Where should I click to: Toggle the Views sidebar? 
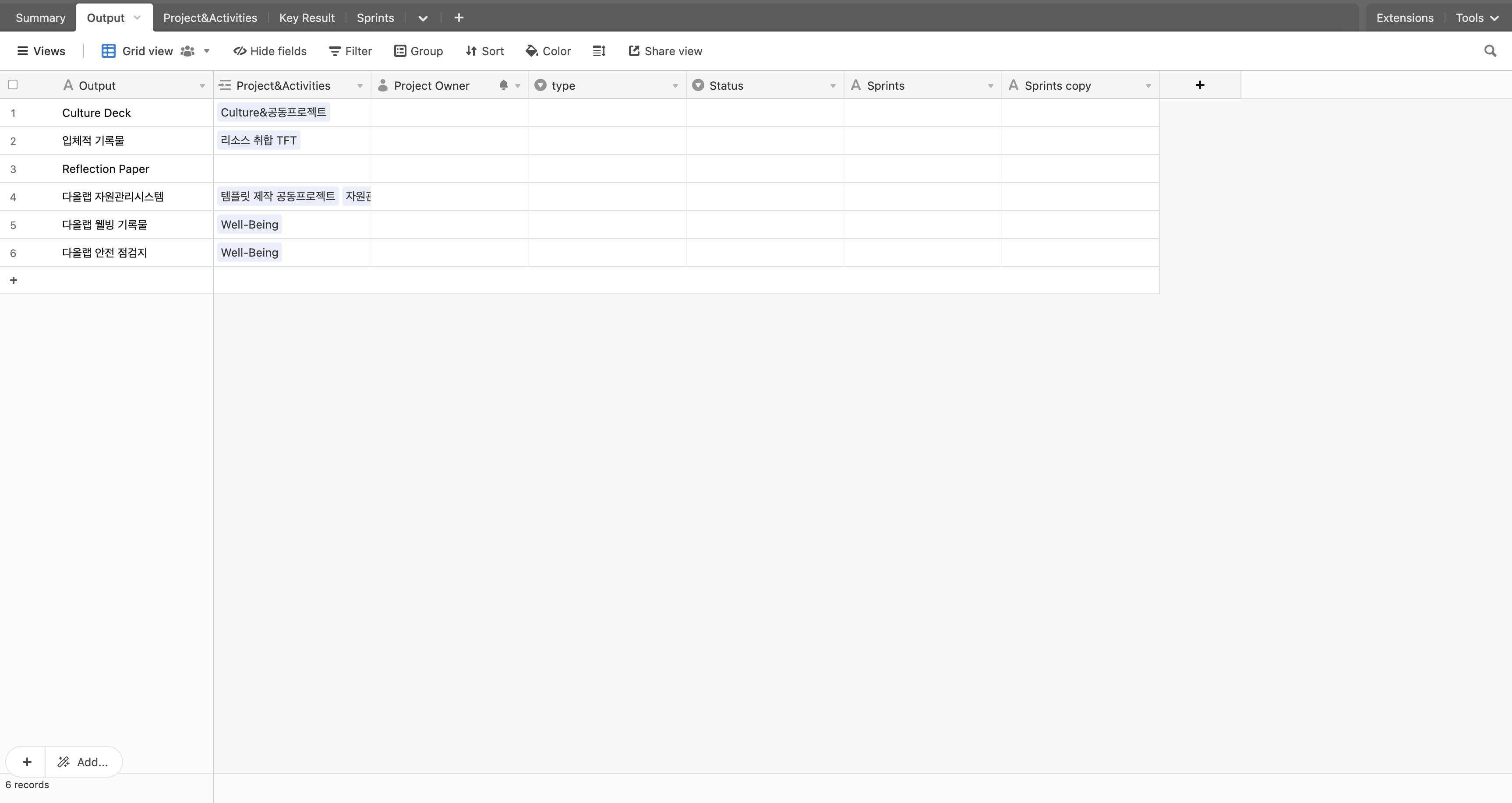(41, 51)
